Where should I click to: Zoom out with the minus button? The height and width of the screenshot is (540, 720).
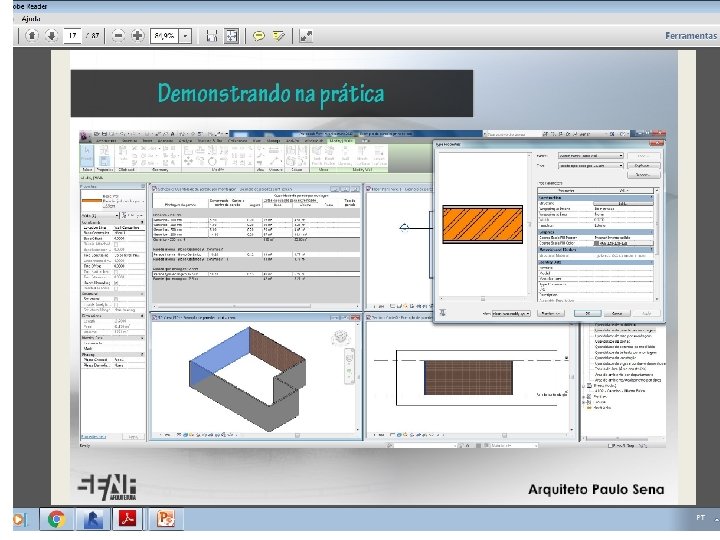click(x=118, y=35)
